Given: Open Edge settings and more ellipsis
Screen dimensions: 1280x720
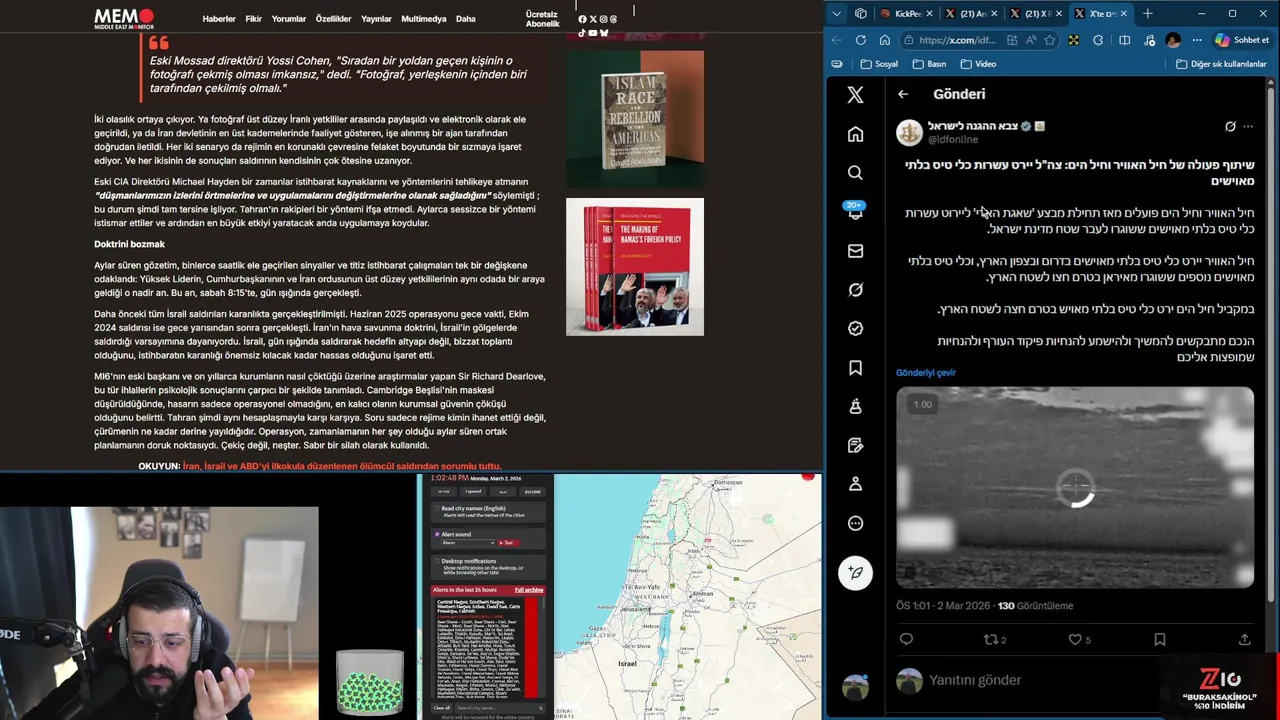Looking at the screenshot, I should click(1196, 40).
